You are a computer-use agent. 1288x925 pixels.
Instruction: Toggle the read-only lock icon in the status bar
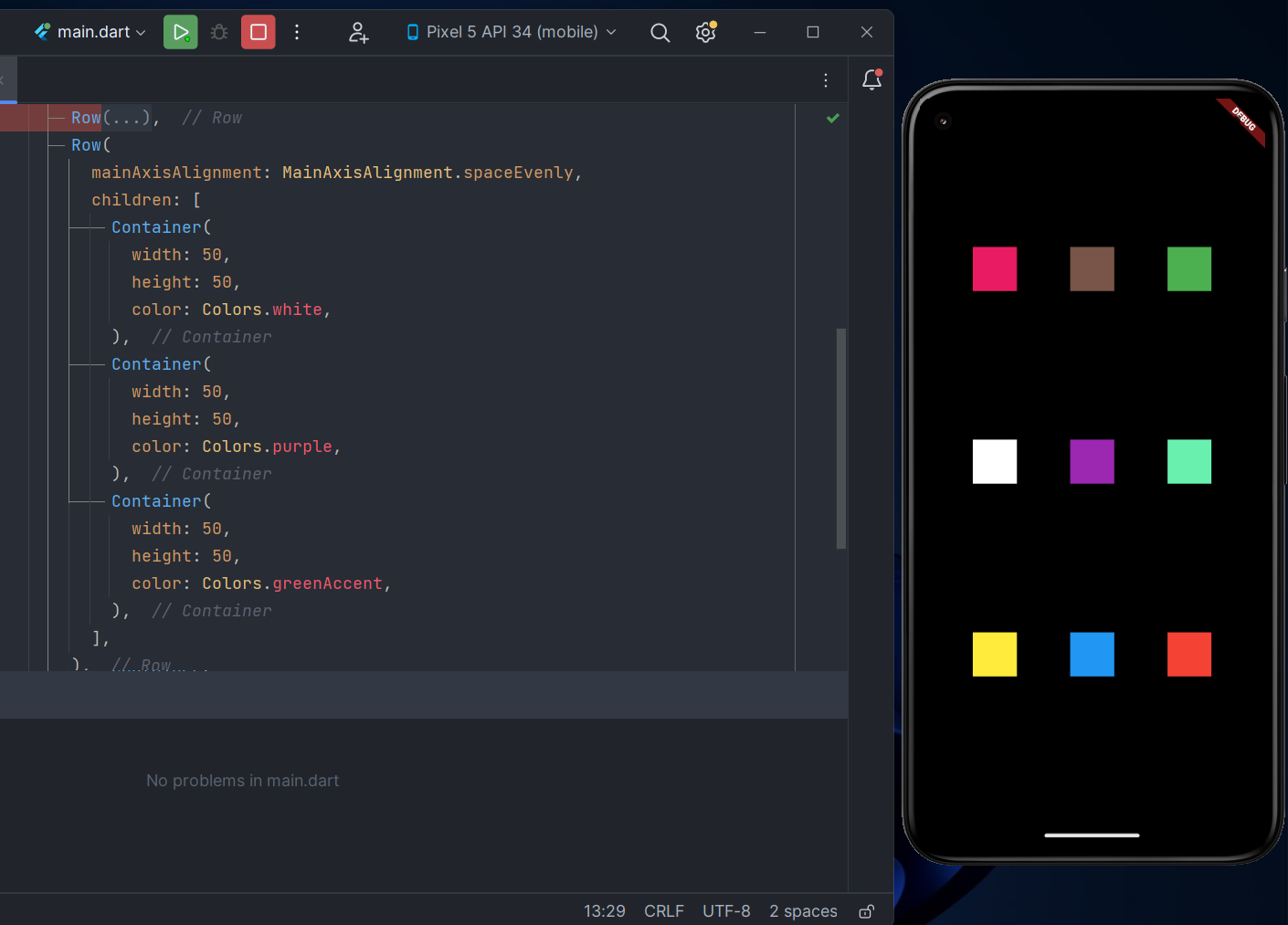pos(867,911)
